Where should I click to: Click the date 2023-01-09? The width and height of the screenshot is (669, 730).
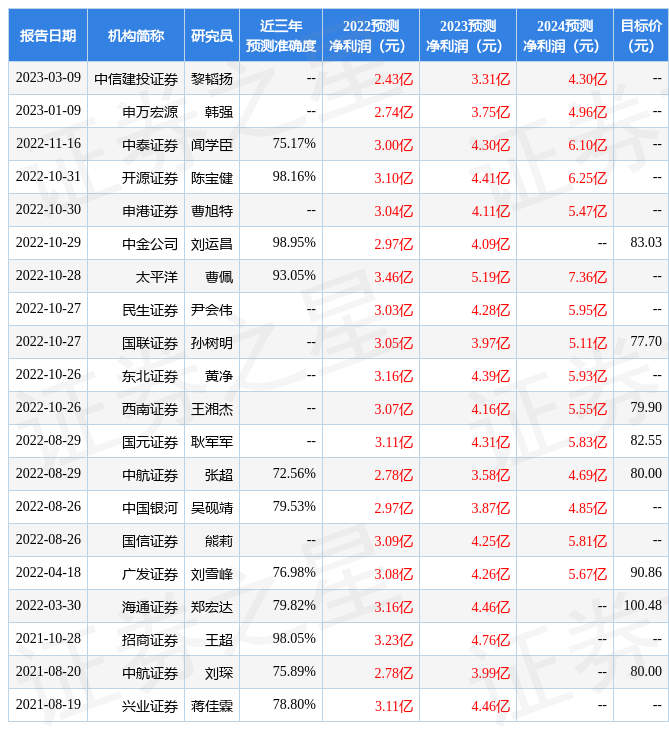(48, 111)
